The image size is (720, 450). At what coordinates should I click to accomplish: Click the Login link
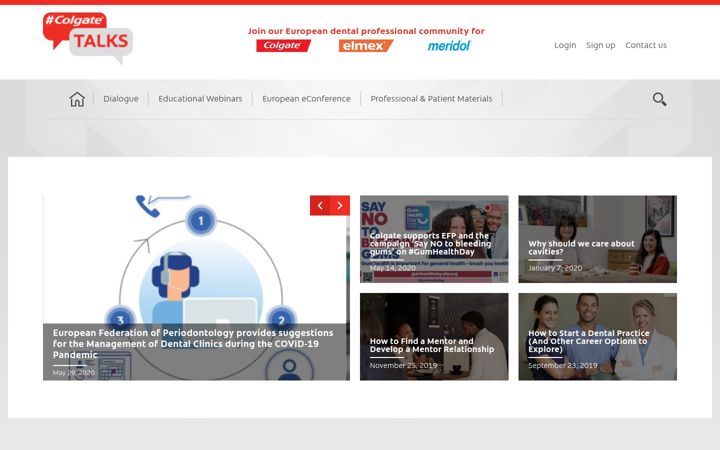(565, 45)
